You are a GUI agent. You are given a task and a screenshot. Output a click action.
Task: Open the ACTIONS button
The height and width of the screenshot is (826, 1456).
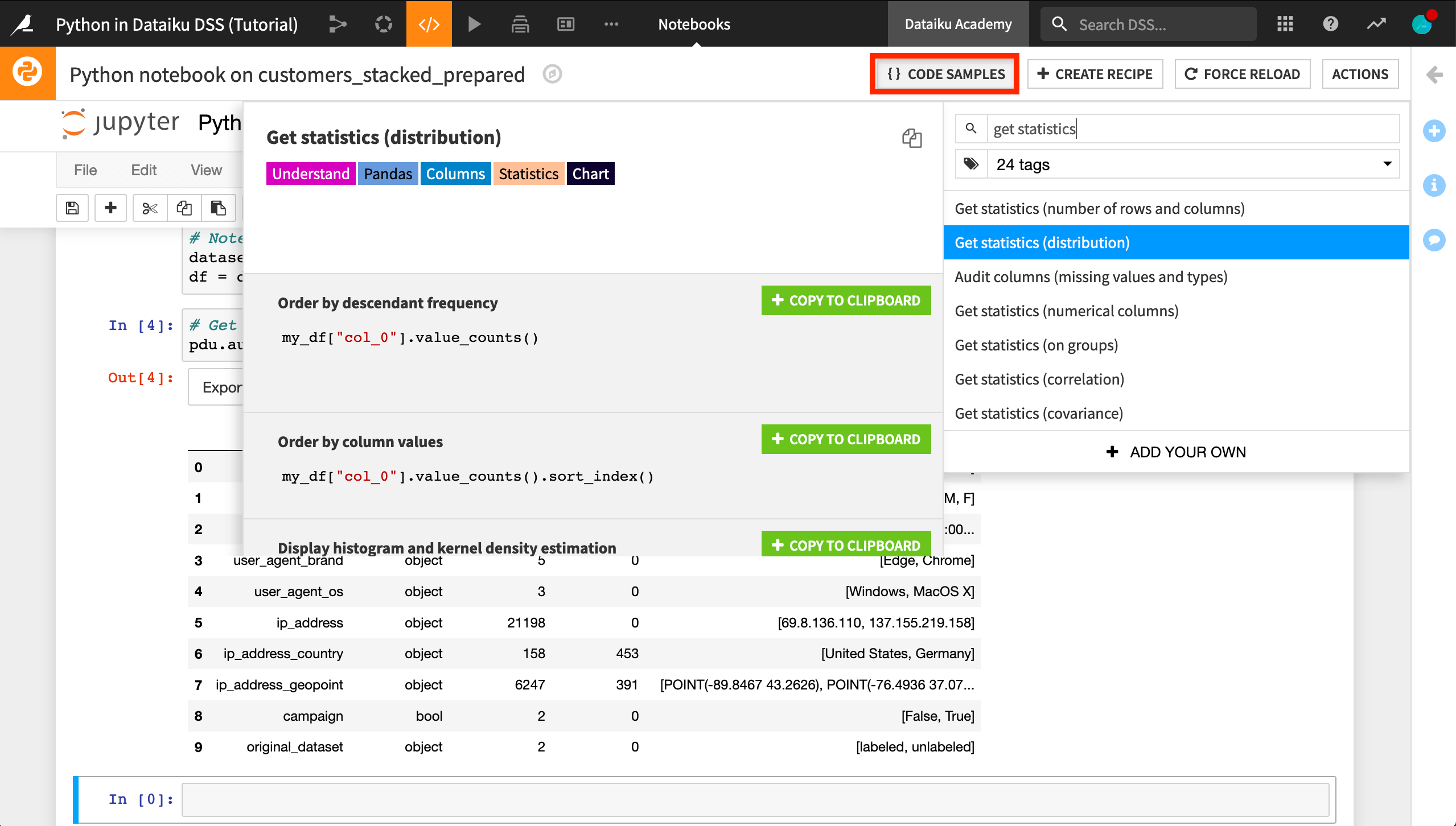(x=1360, y=74)
